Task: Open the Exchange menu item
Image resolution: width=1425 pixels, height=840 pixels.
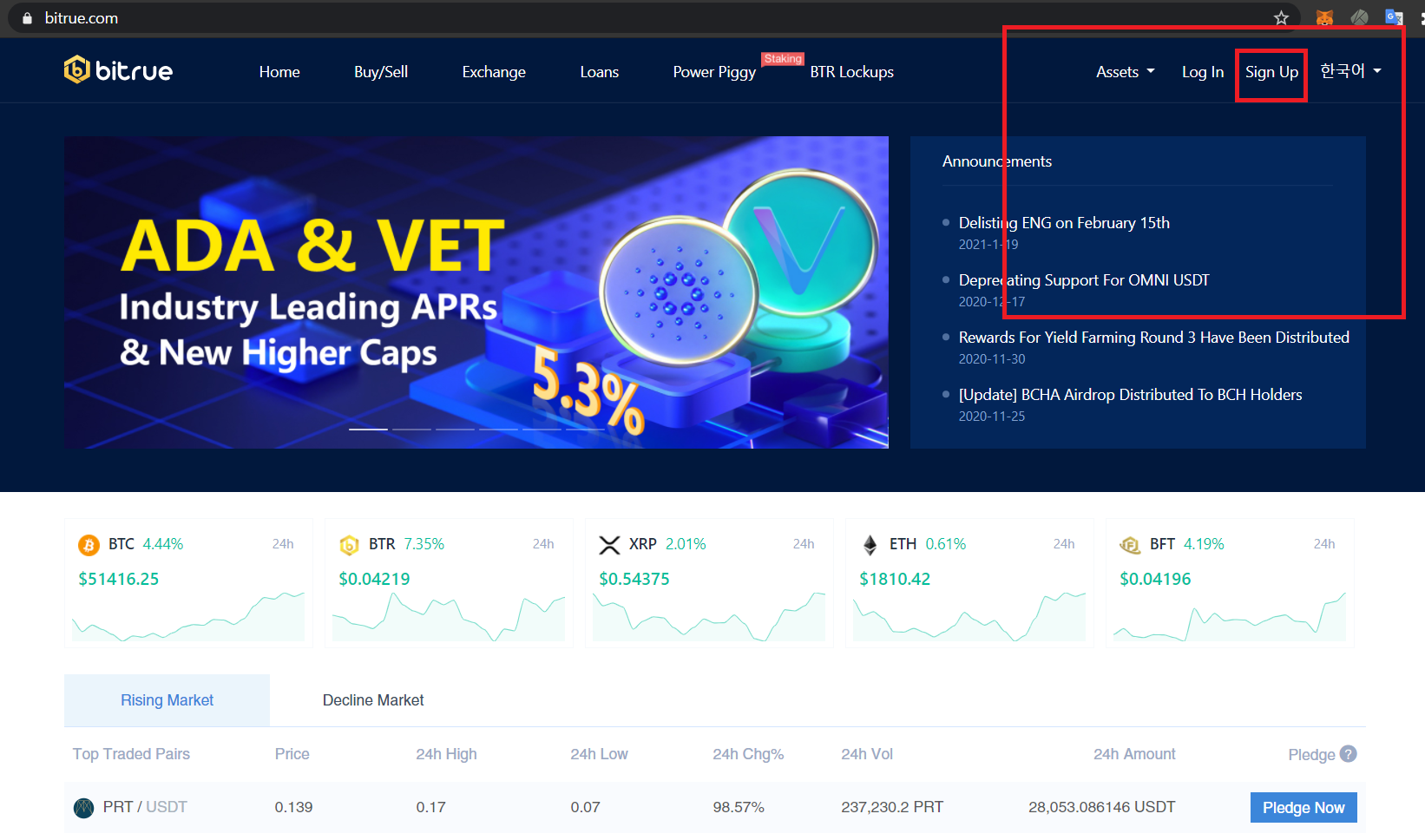Action: (x=494, y=72)
